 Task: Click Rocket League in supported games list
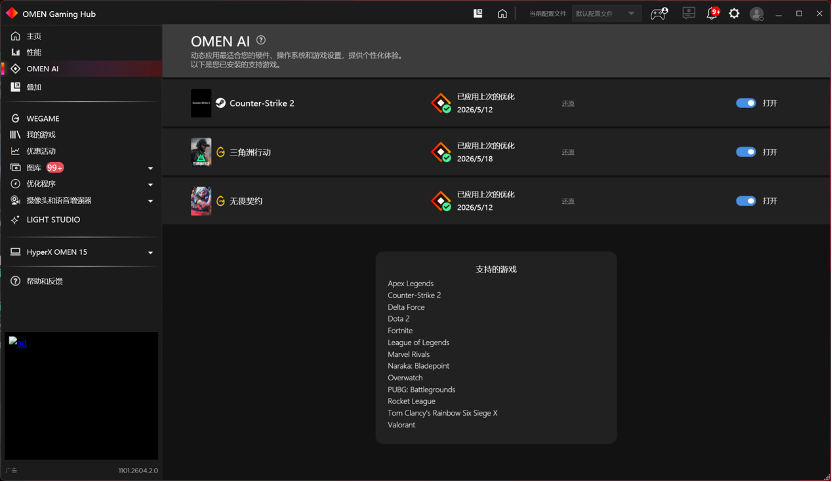(x=411, y=401)
